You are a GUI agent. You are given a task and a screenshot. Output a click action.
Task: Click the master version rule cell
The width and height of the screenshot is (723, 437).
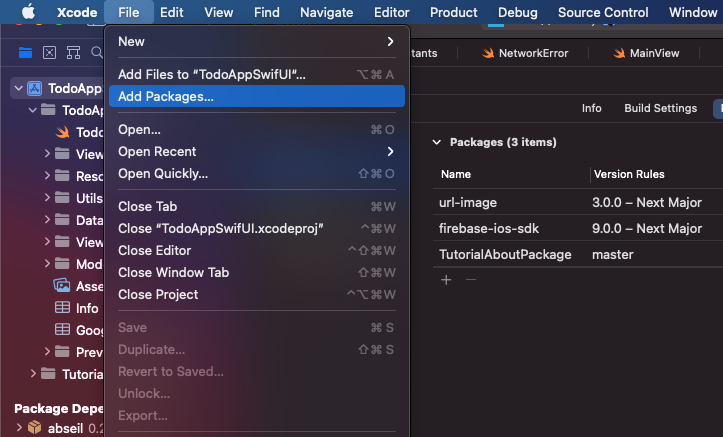click(612, 254)
